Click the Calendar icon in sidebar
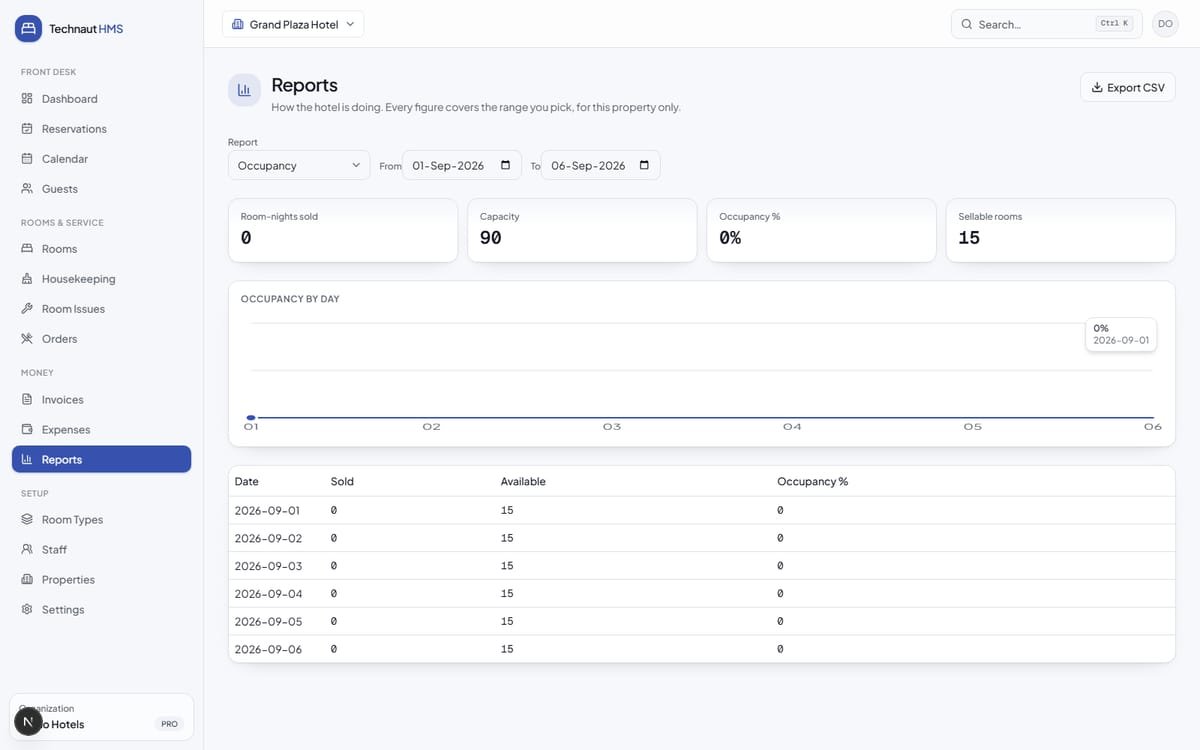Viewport: 1200px width, 750px height. (x=27, y=159)
